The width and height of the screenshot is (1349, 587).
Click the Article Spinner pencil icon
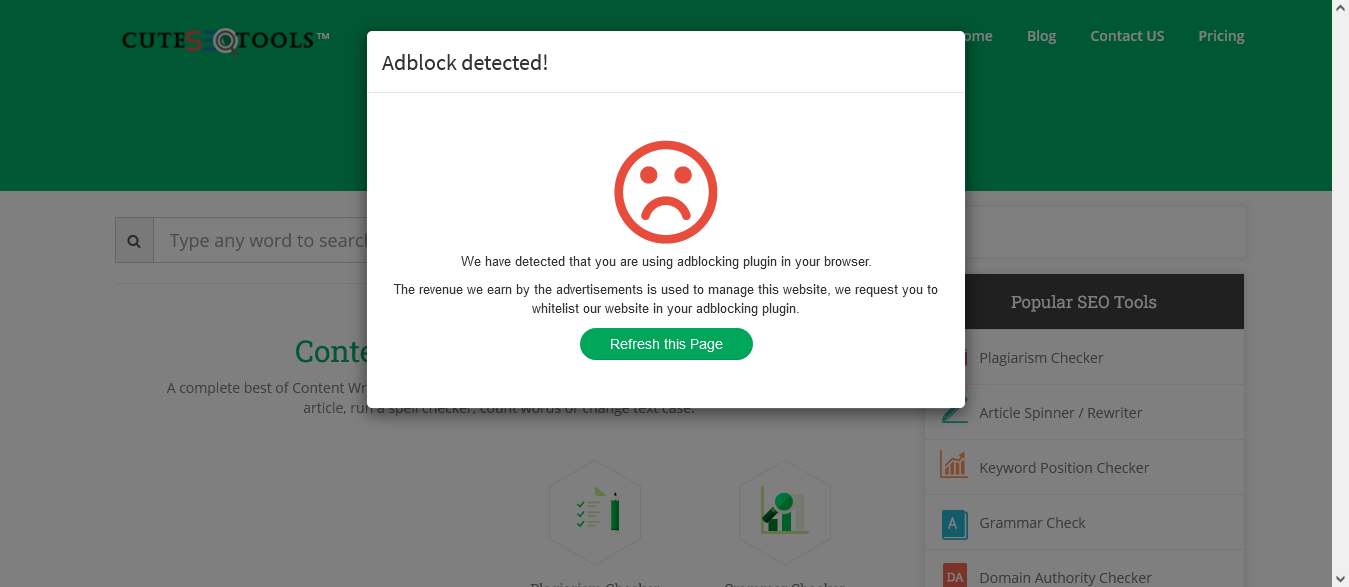(954, 412)
